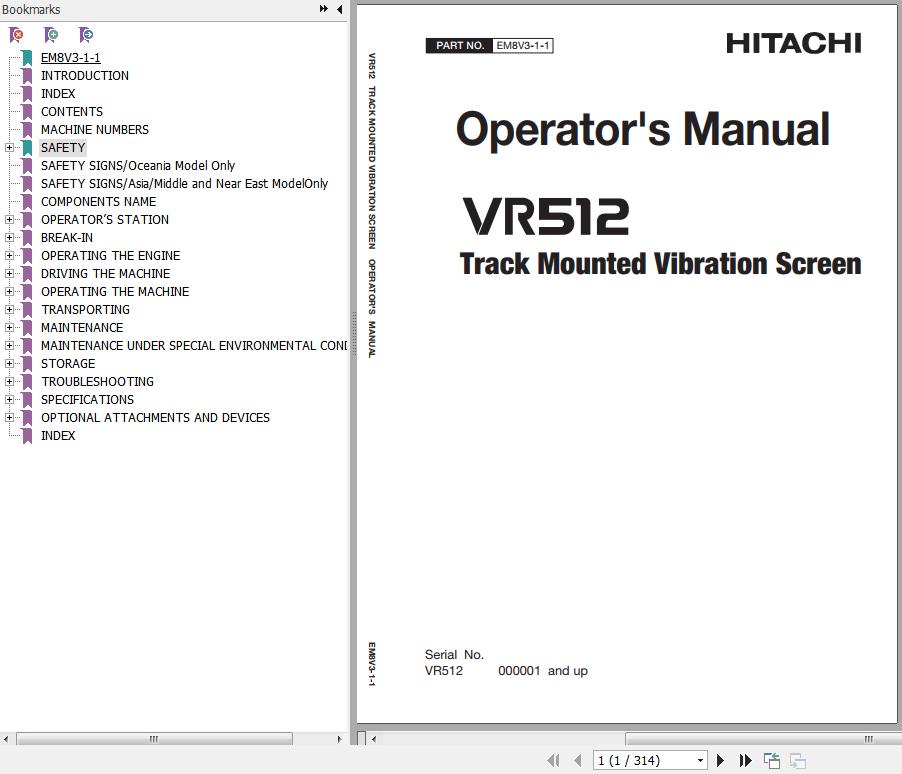Screen dimensions: 902x774
Task: Click bookmarks panel scroll-left arrow
Action: click(x=5, y=738)
